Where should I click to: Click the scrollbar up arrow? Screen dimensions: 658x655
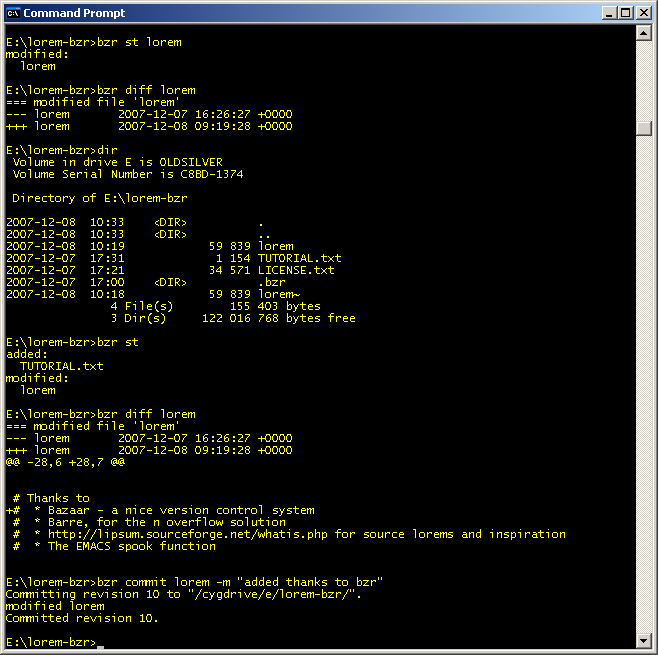[644, 33]
